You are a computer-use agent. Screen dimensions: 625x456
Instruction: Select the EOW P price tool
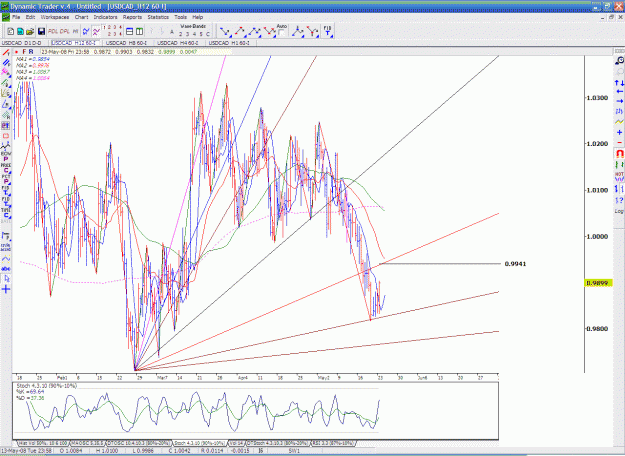coord(6,156)
